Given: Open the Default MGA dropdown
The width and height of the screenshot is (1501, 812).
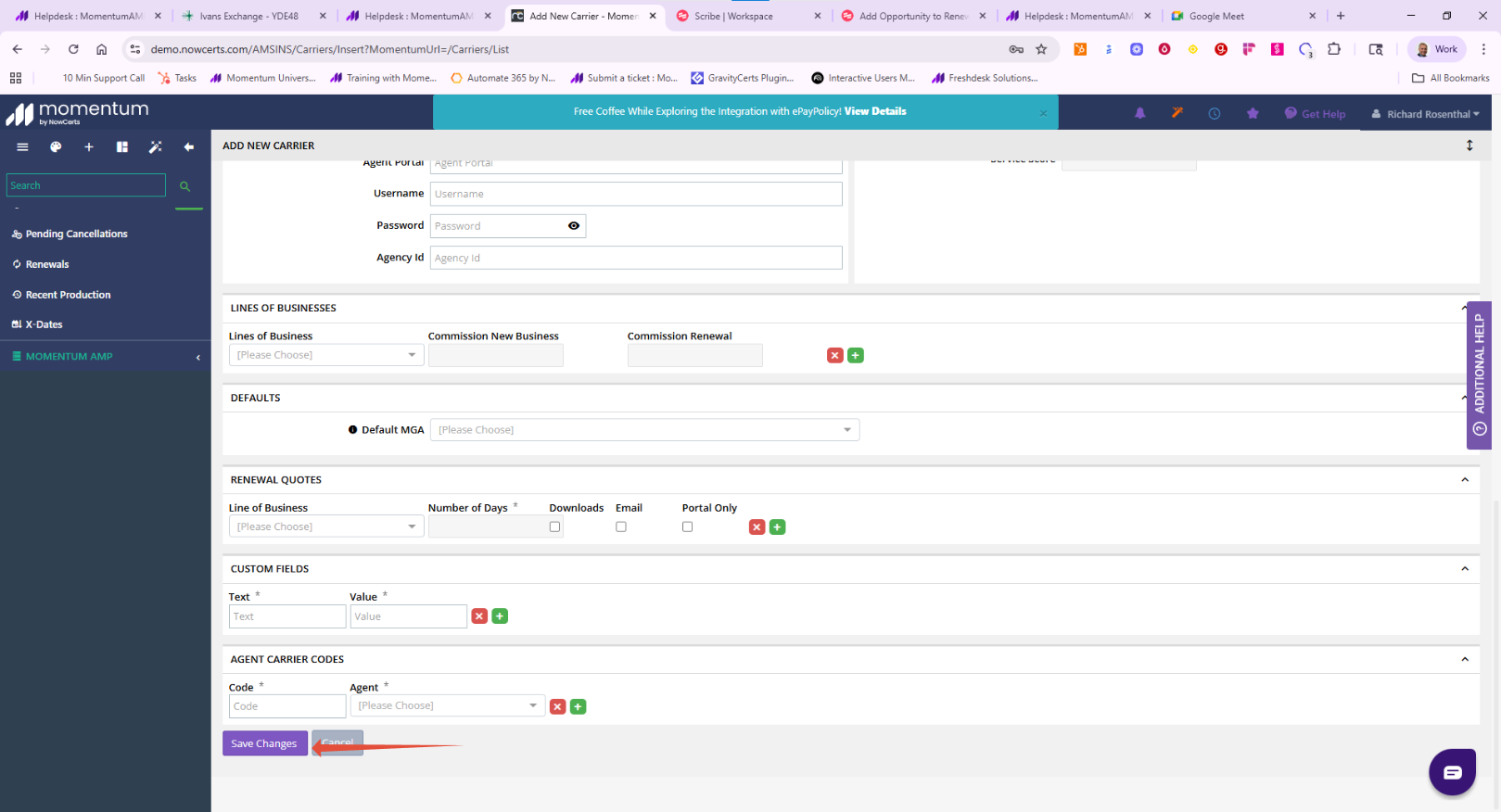Looking at the screenshot, I should click(645, 430).
